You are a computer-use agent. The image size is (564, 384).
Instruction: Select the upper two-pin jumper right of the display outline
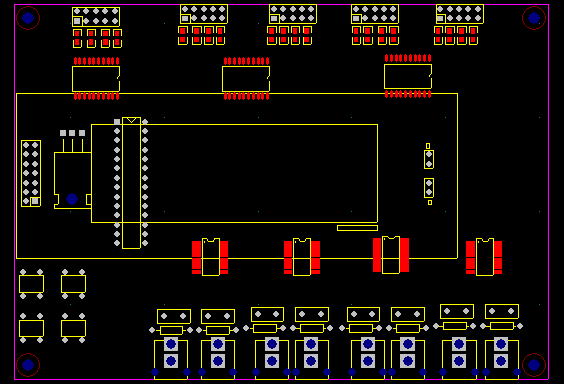[429, 159]
